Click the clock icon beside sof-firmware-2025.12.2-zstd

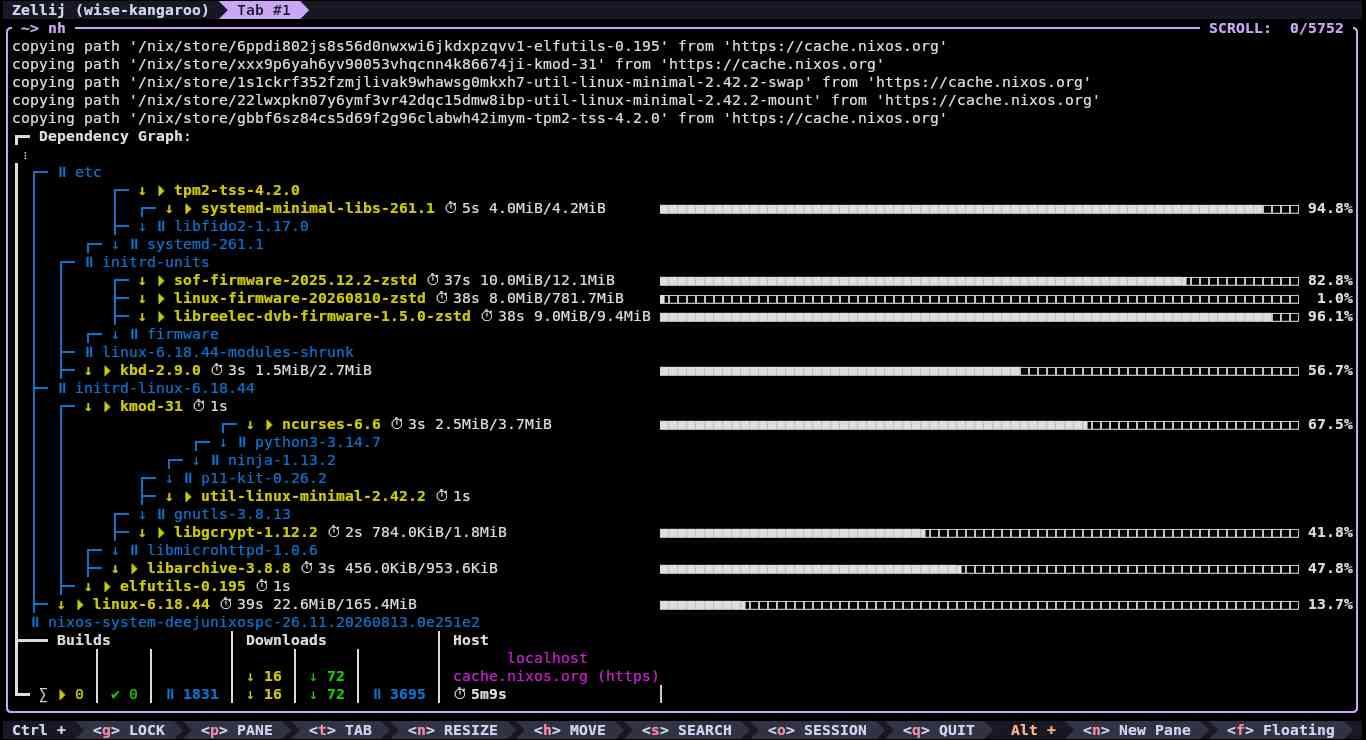(432, 280)
